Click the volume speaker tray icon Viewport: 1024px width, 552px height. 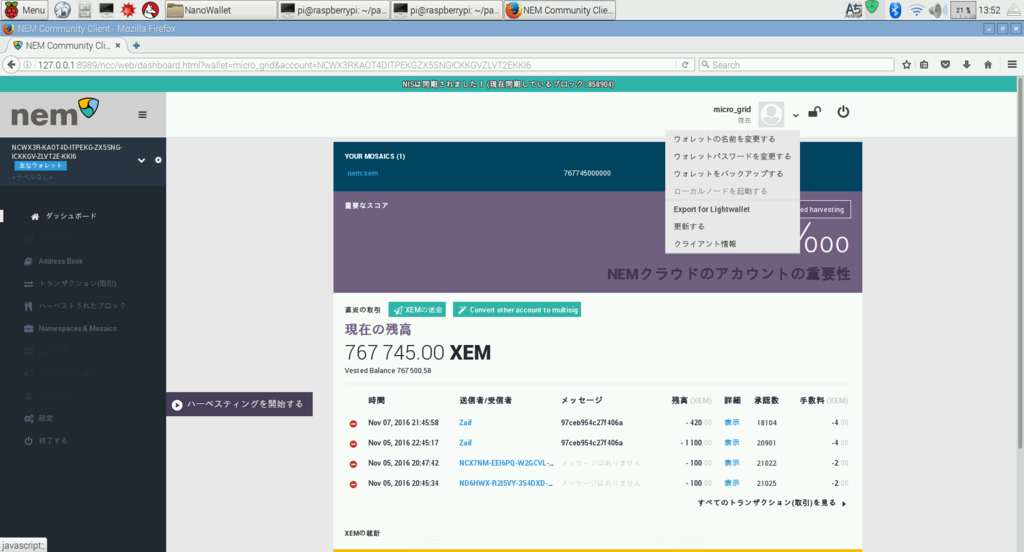(938, 10)
